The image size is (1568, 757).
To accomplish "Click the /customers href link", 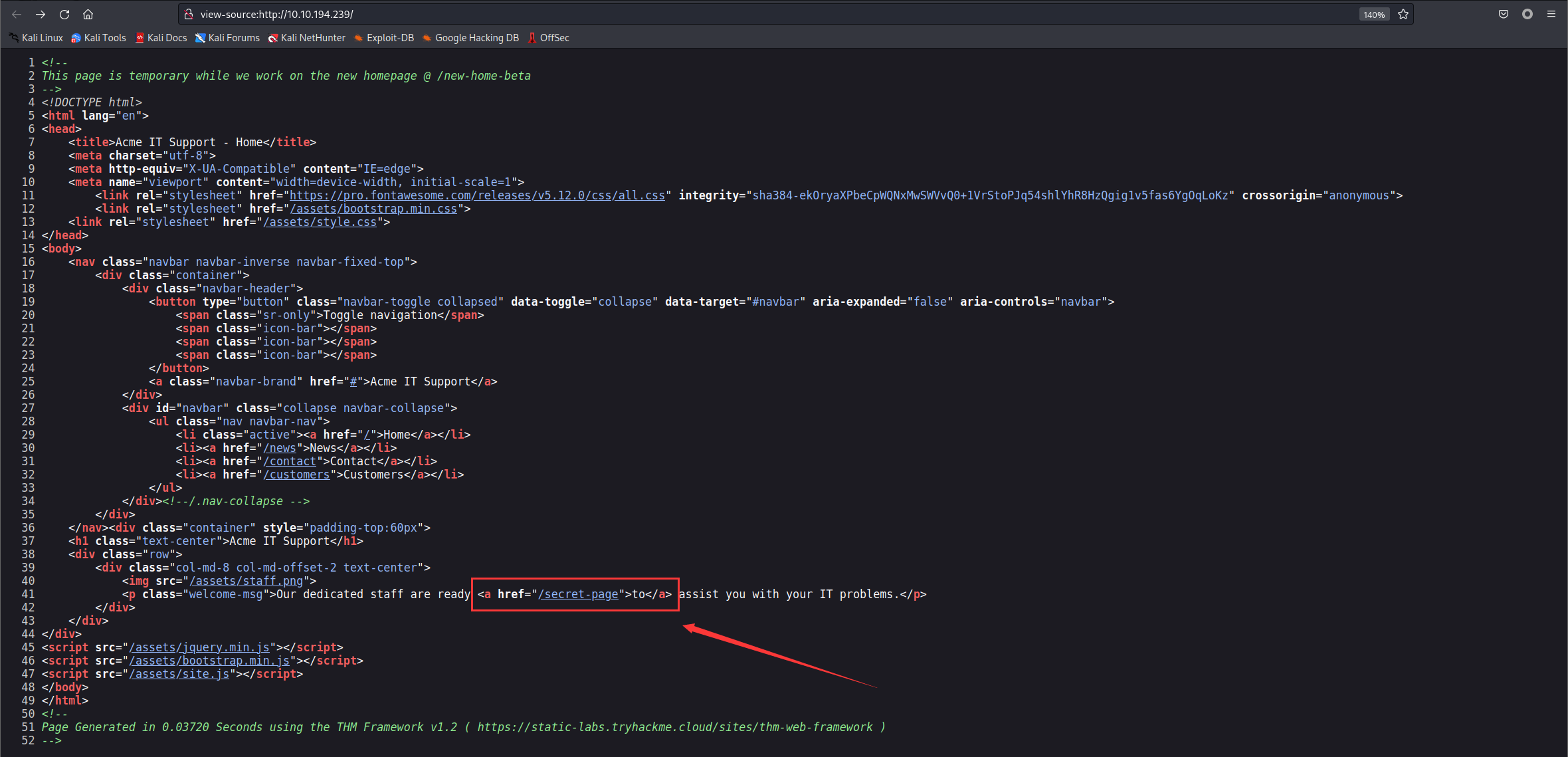I will pyautogui.click(x=296, y=475).
